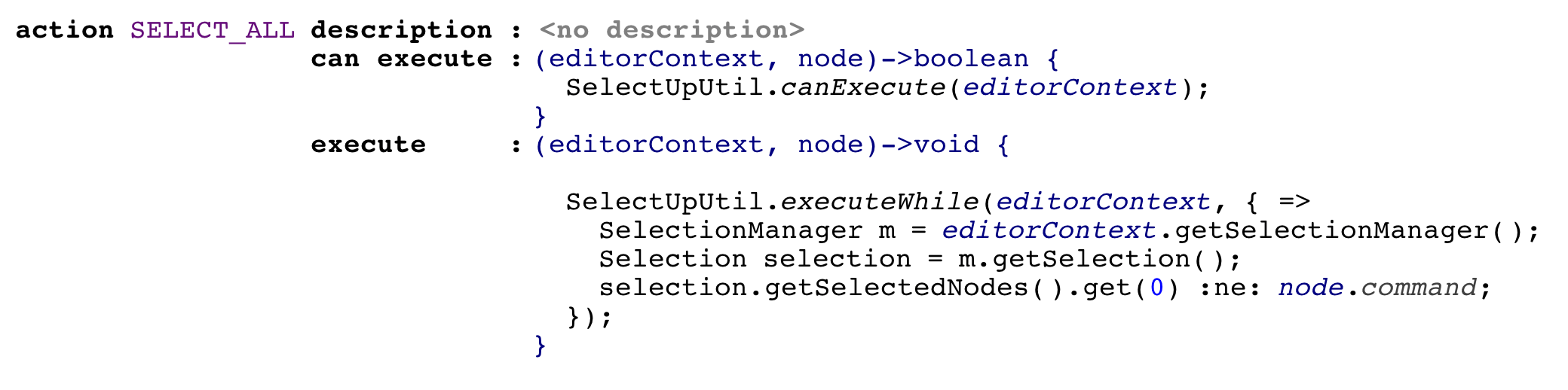The image size is (1568, 390).
Task: Place cursor on the void return type
Action: (946, 145)
